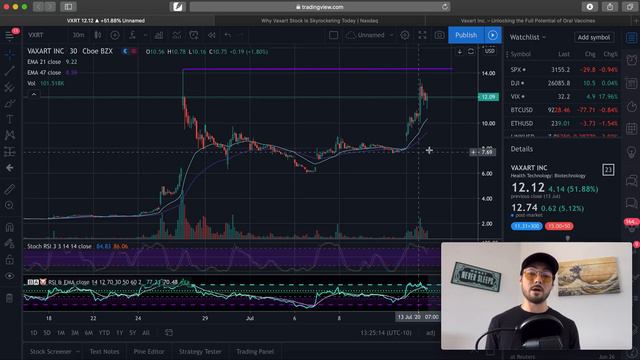Open the Trading Panel tab
640x360 pixels.
[x=255, y=352]
